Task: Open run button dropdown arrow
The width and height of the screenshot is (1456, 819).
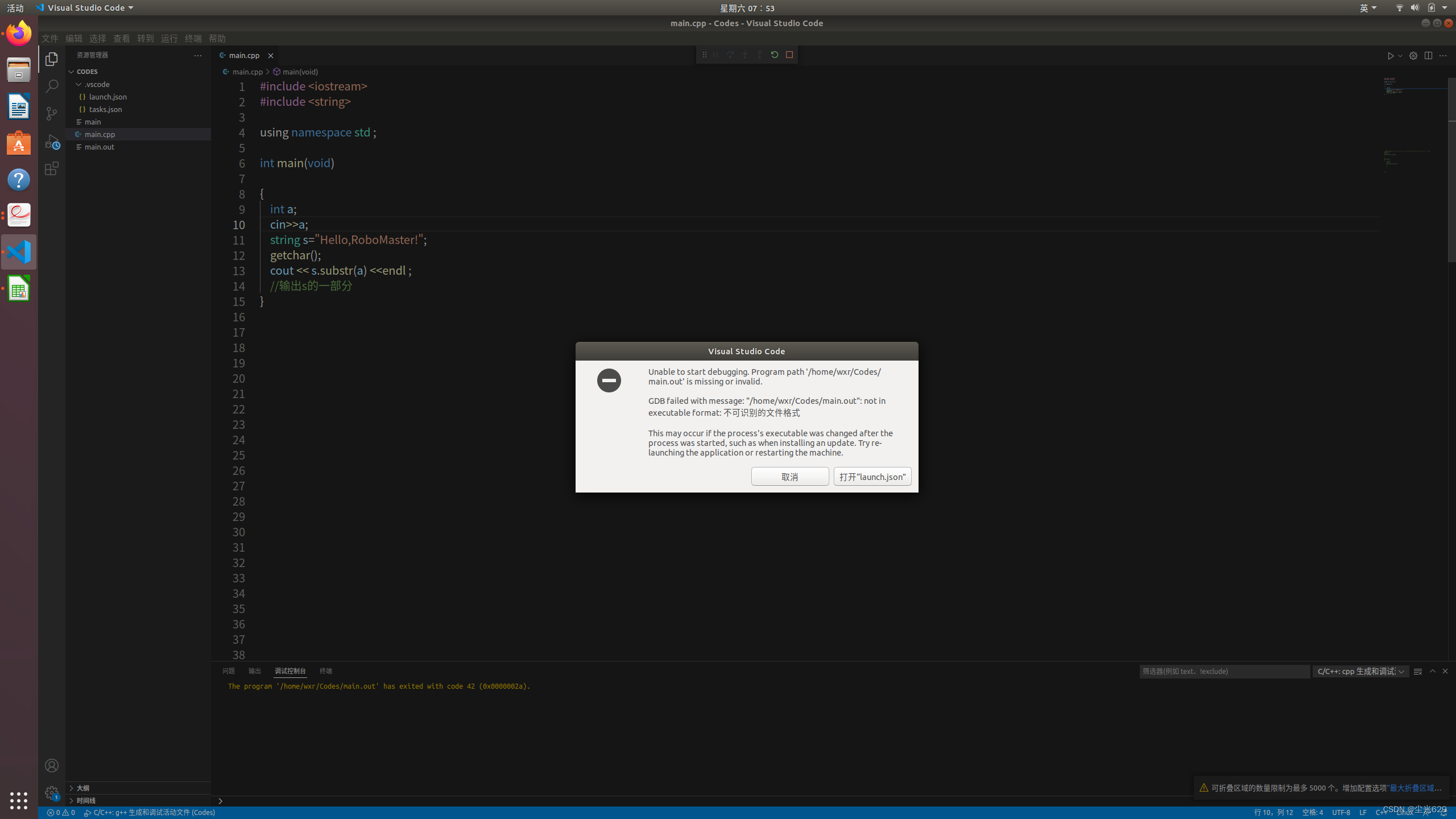Action: tap(1400, 56)
